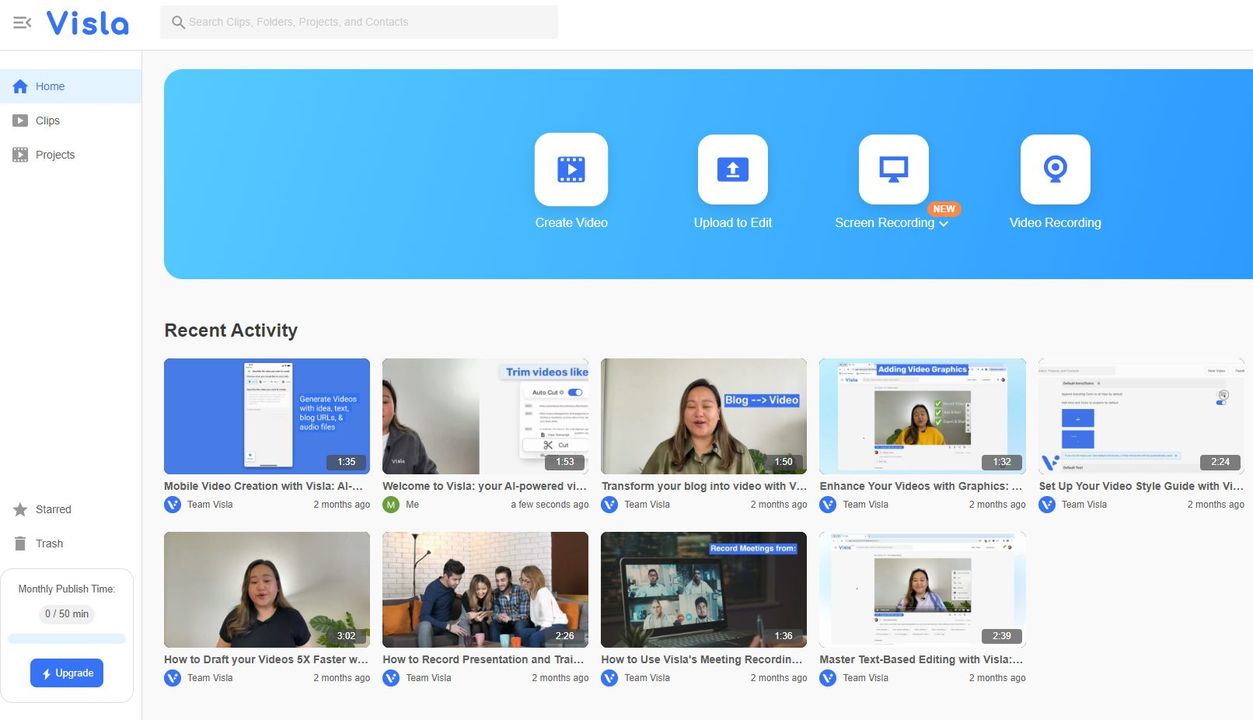The image size is (1253, 720).
Task: Open 'Transform your blog into video' title
Action: coord(704,487)
